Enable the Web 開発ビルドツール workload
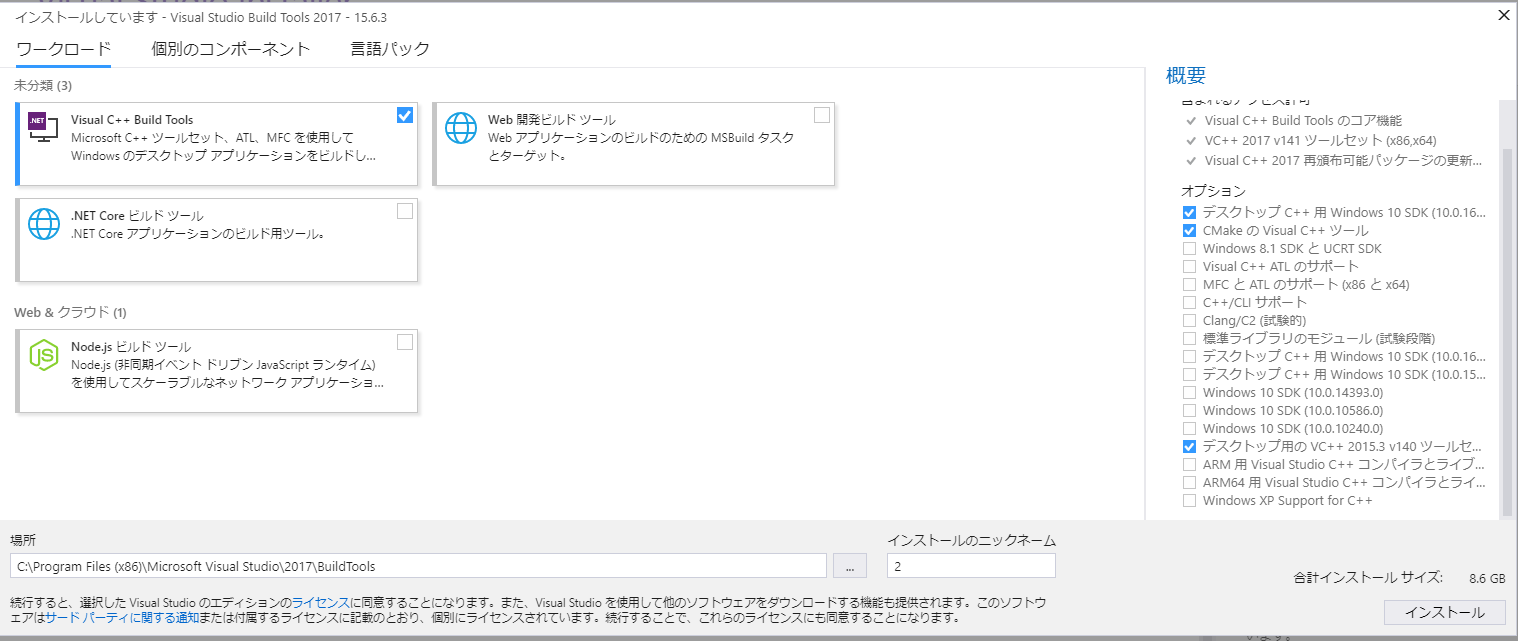 pyautogui.click(x=821, y=115)
